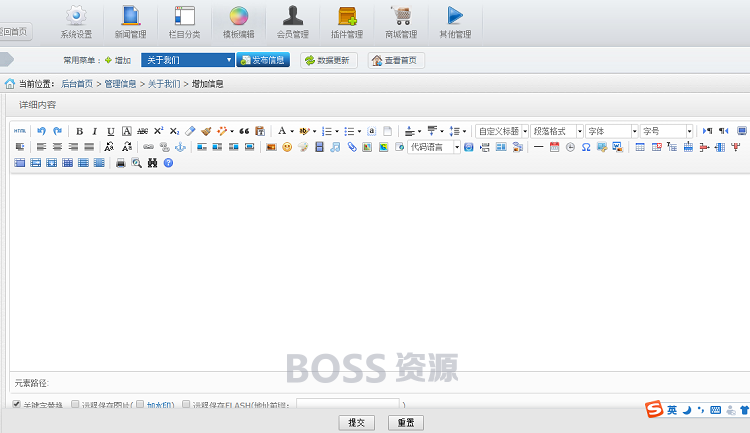Open search and replace binoculars
This screenshot has height=433, width=750.
(153, 163)
